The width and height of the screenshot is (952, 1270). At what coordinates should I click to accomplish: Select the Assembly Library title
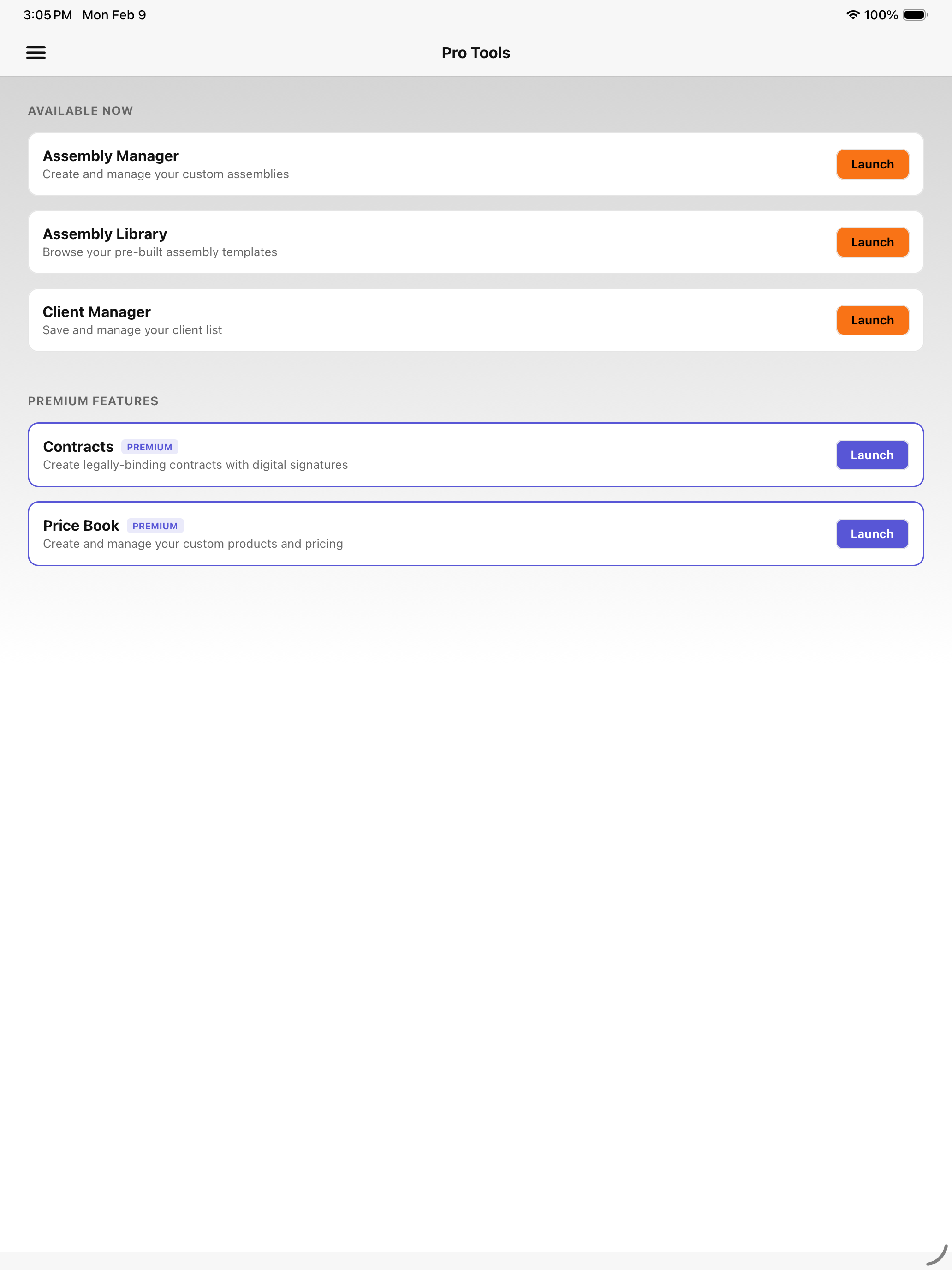(104, 234)
